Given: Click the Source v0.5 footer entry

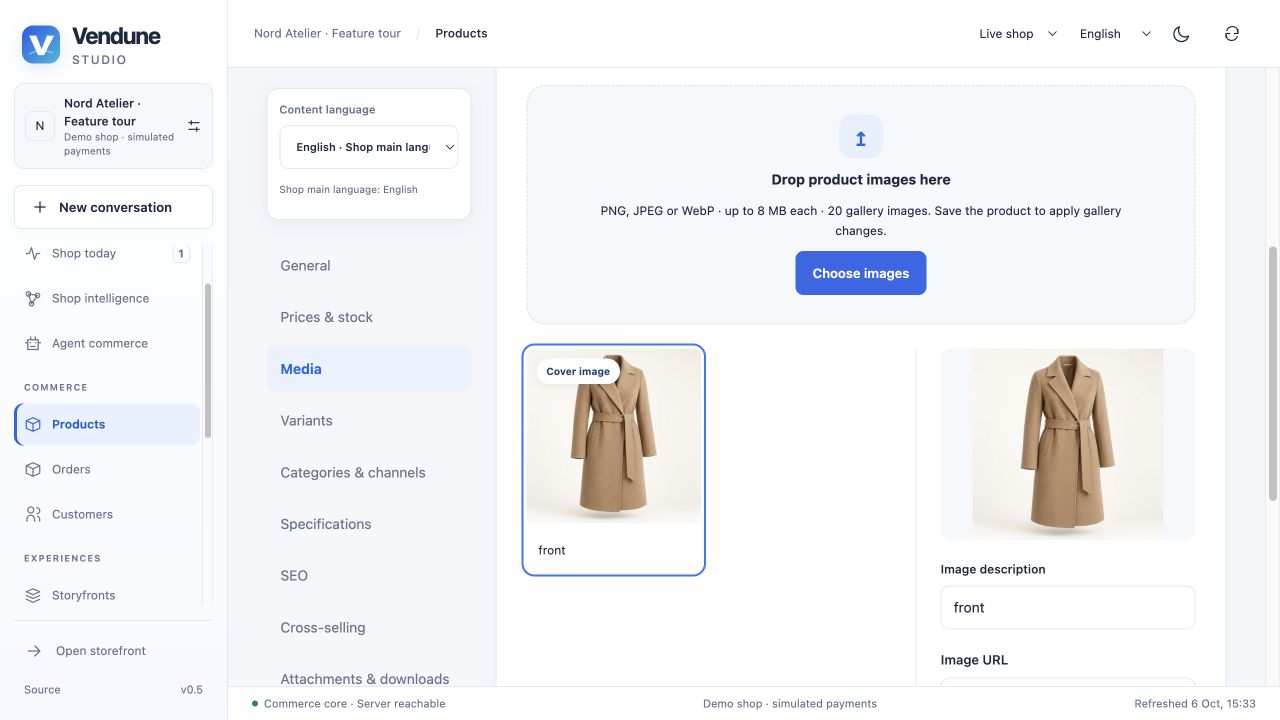Looking at the screenshot, I should click(113, 690).
